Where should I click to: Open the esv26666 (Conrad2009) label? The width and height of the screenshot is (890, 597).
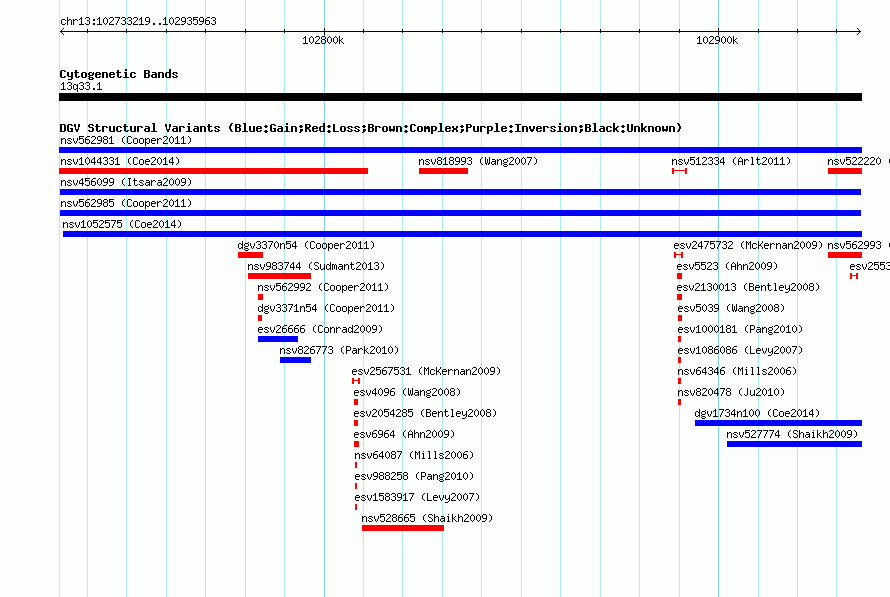(x=320, y=329)
